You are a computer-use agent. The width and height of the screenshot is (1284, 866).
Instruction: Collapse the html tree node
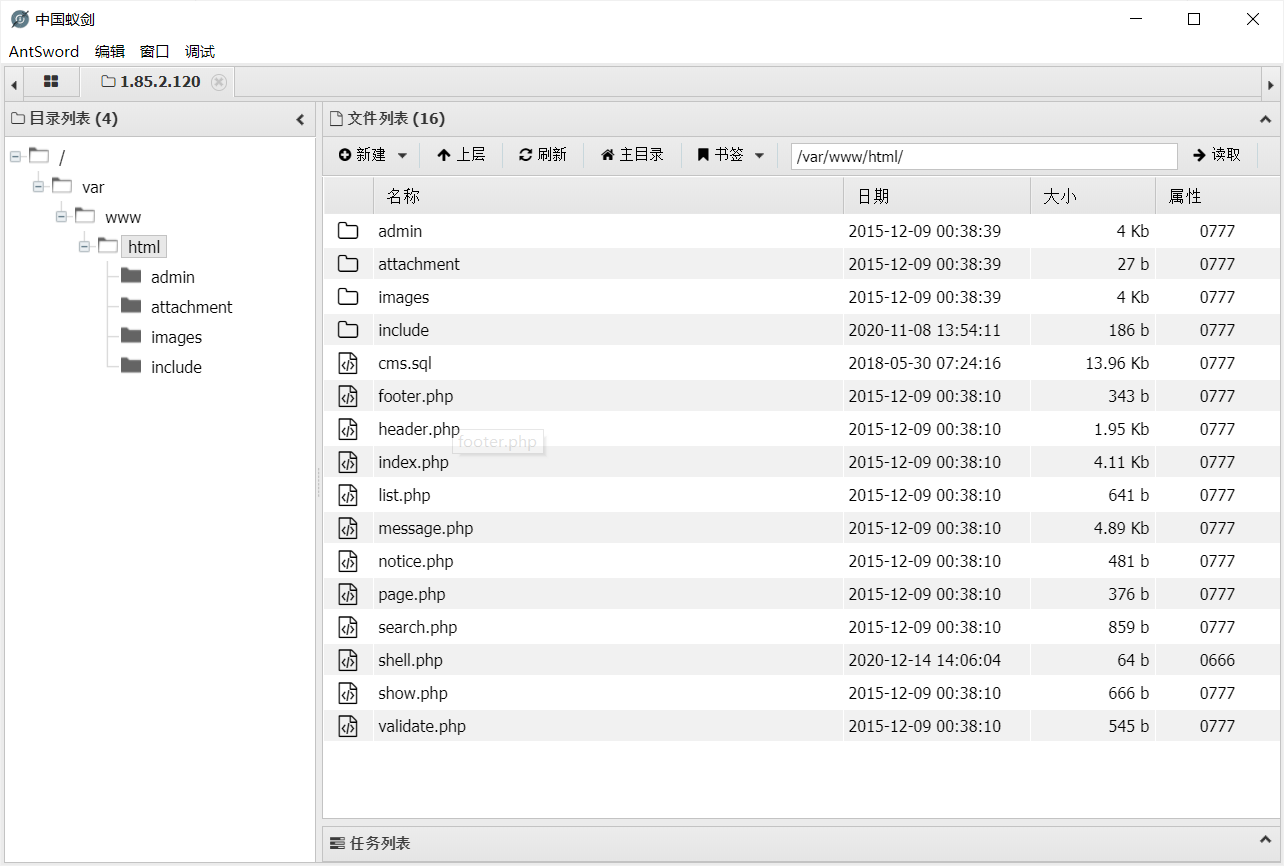[x=86, y=247]
